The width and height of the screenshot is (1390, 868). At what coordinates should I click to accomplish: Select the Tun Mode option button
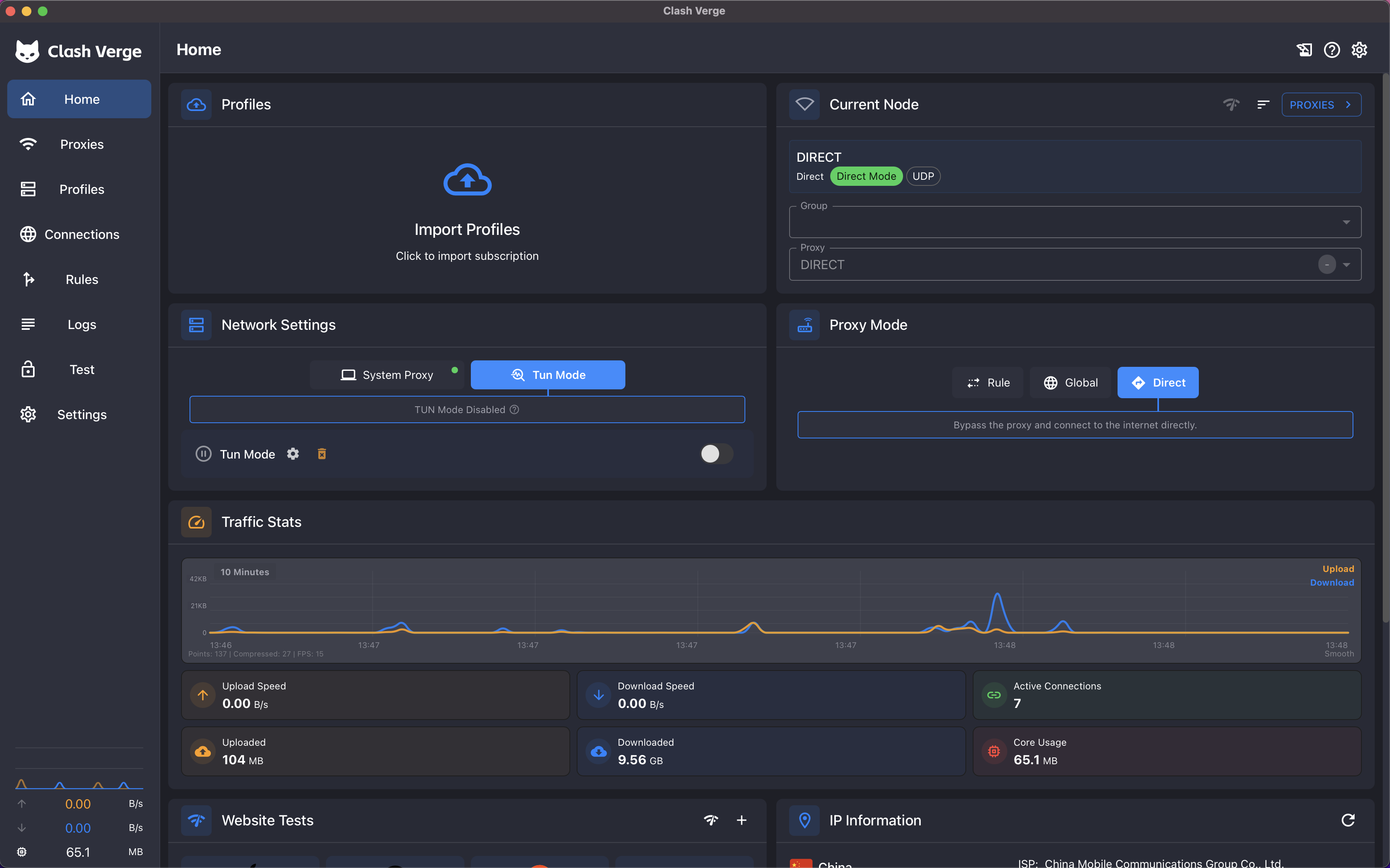pos(548,375)
